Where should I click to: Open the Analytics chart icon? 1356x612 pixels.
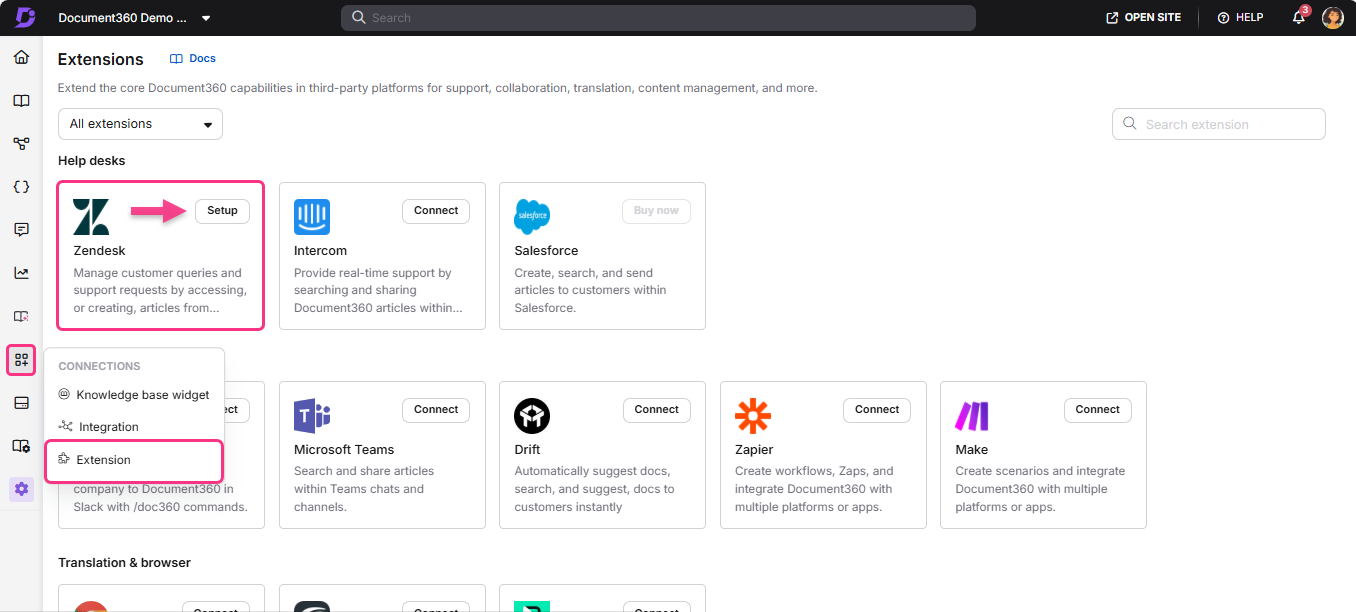click(x=21, y=272)
